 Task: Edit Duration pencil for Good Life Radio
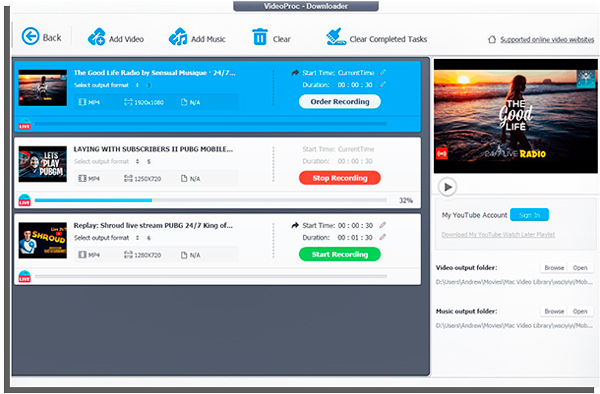click(383, 85)
